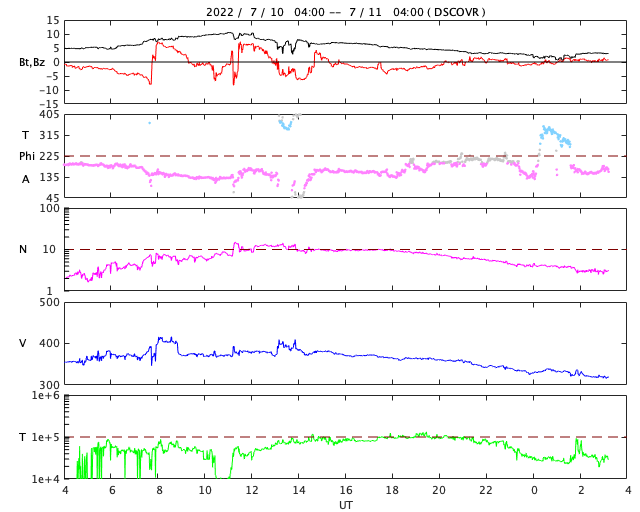Viewport: 640px width, 512px height.
Task: Click the 315 tick label
Action: [x=49, y=136]
